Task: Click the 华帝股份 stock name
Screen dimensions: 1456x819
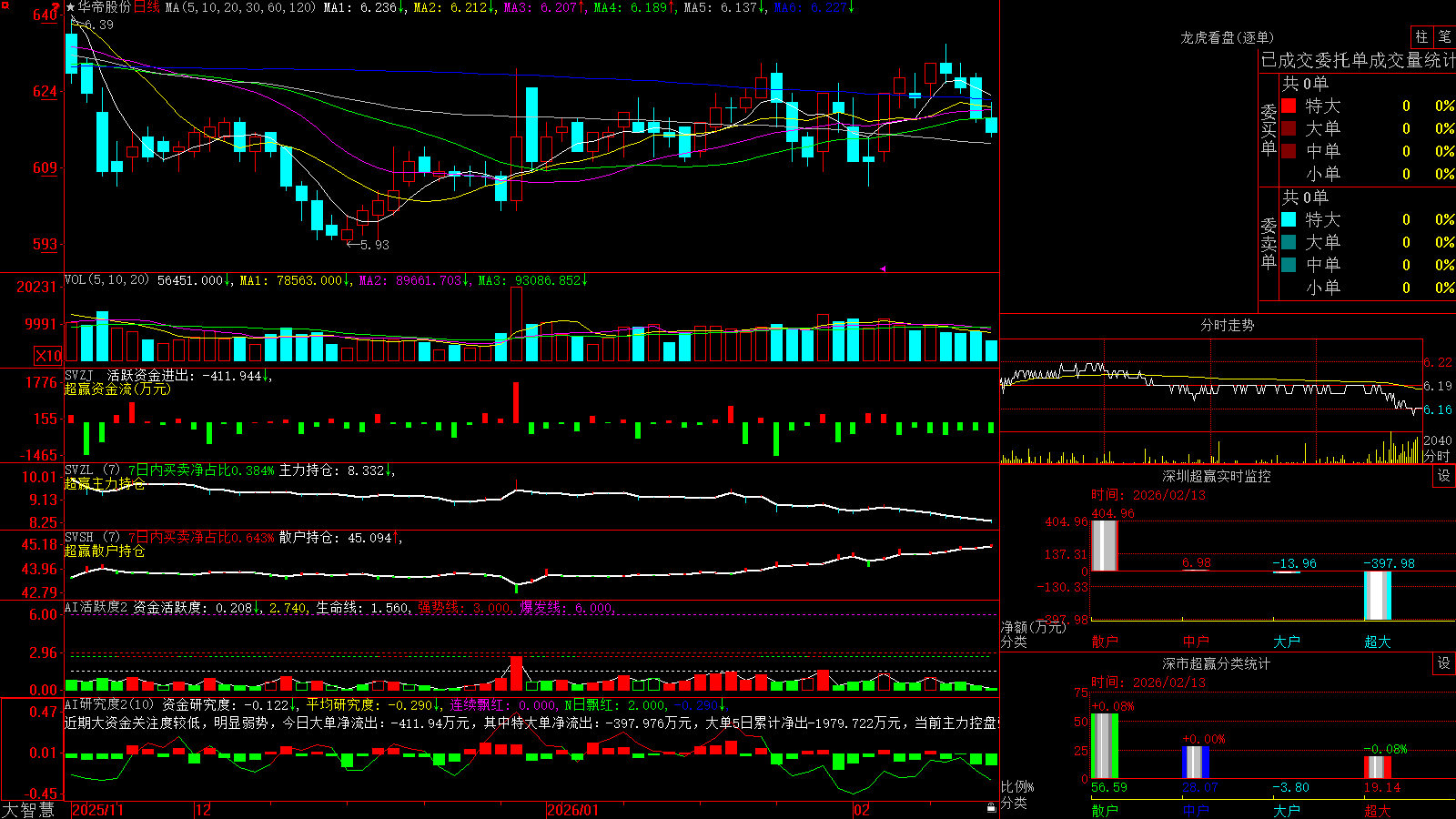Action: point(105,7)
